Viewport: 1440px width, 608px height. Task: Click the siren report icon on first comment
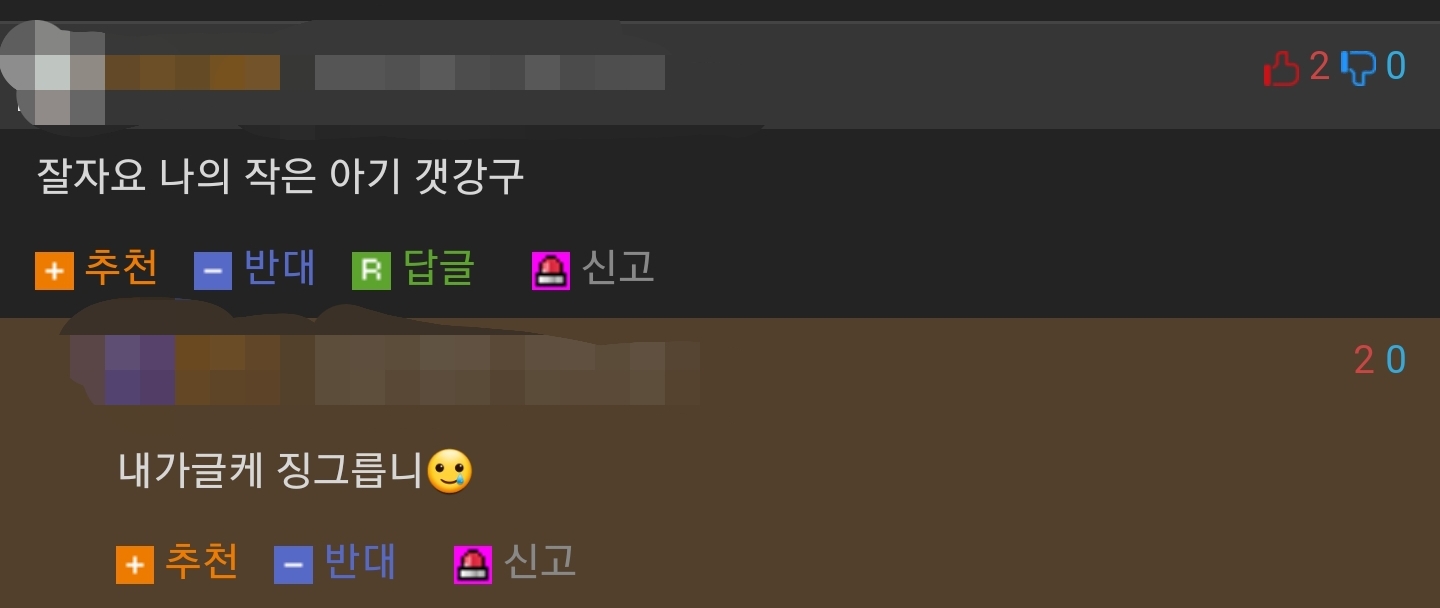pos(551,271)
